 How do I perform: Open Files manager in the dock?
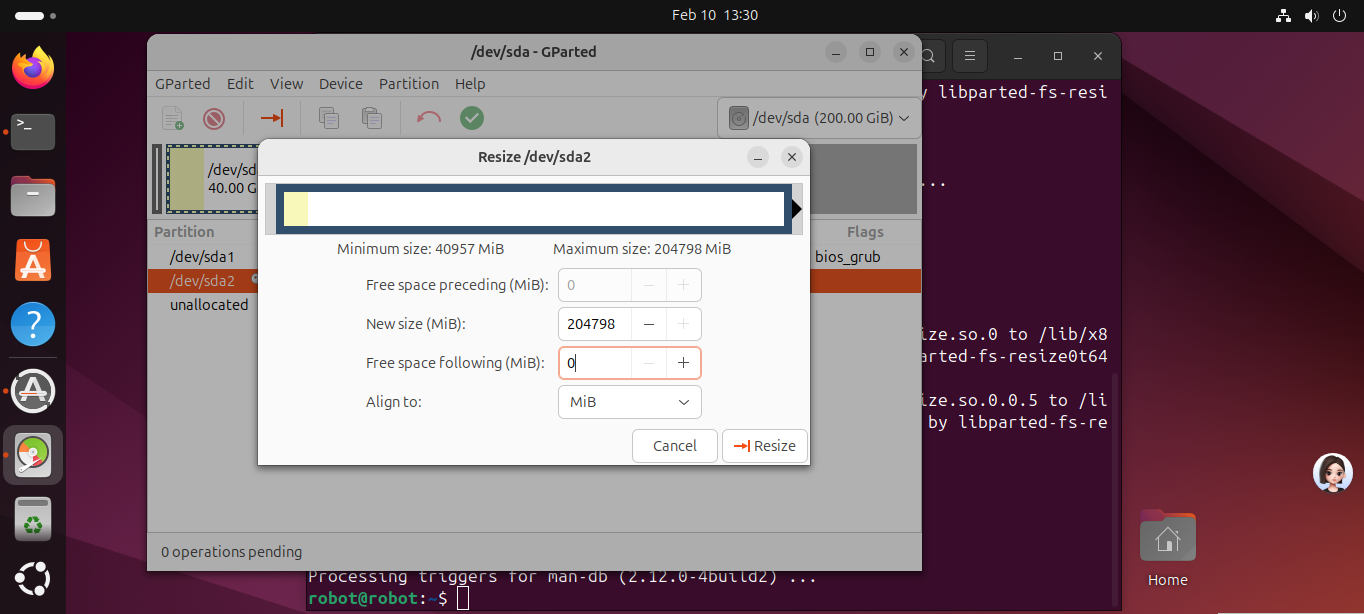click(33, 196)
